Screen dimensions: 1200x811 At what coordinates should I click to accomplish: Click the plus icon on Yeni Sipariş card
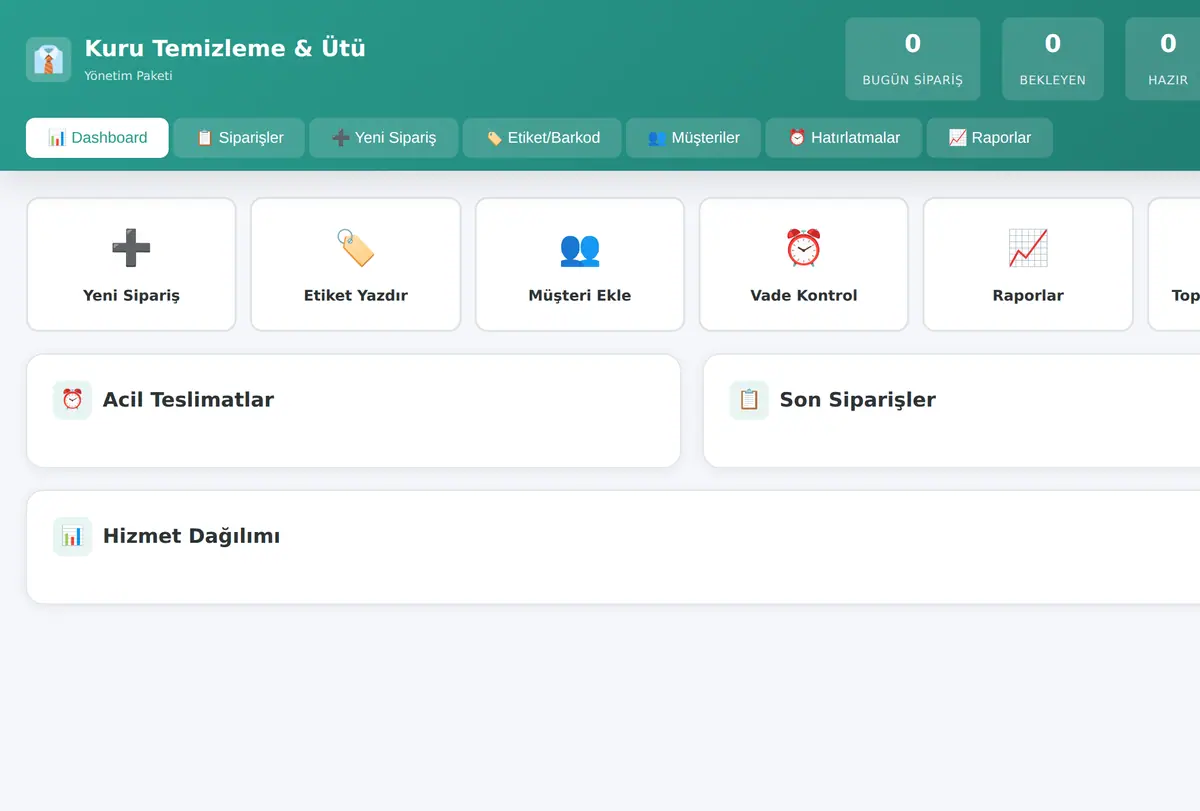(131, 248)
